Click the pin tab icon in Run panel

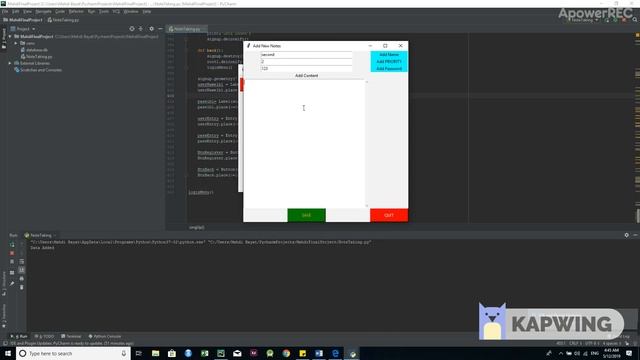(12, 283)
